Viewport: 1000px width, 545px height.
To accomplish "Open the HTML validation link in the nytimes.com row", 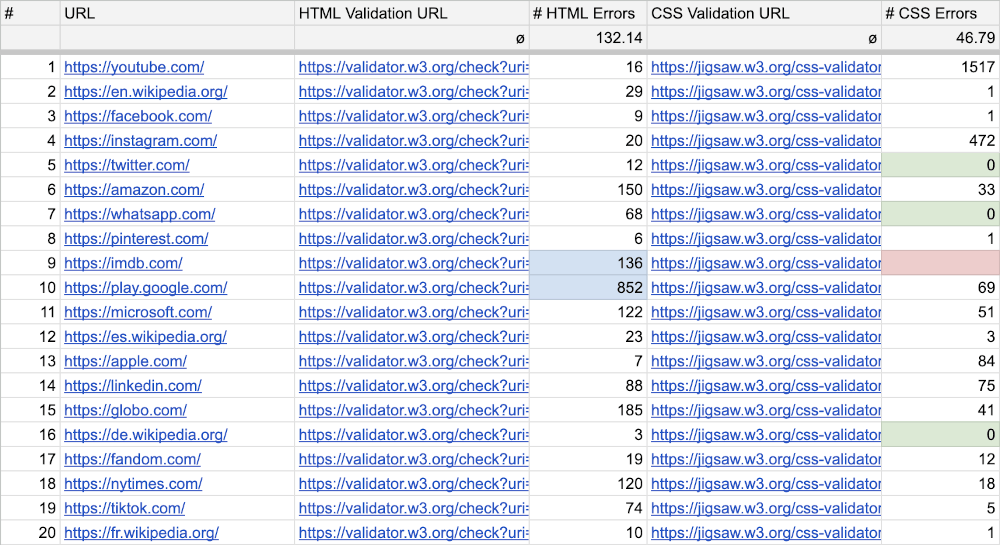I will point(413,484).
